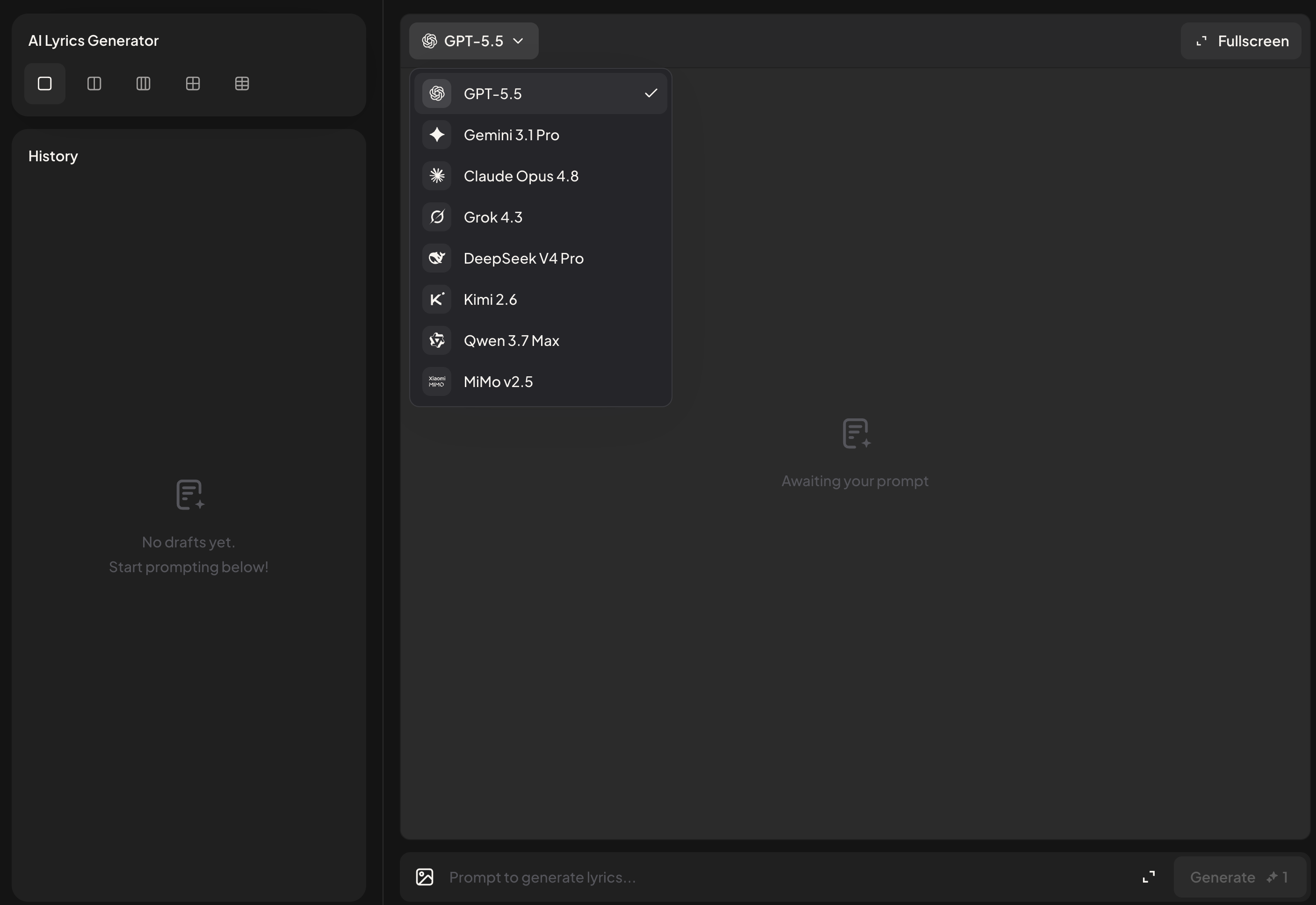
Task: Focus the lyrics prompt input field
Action: pos(788,877)
